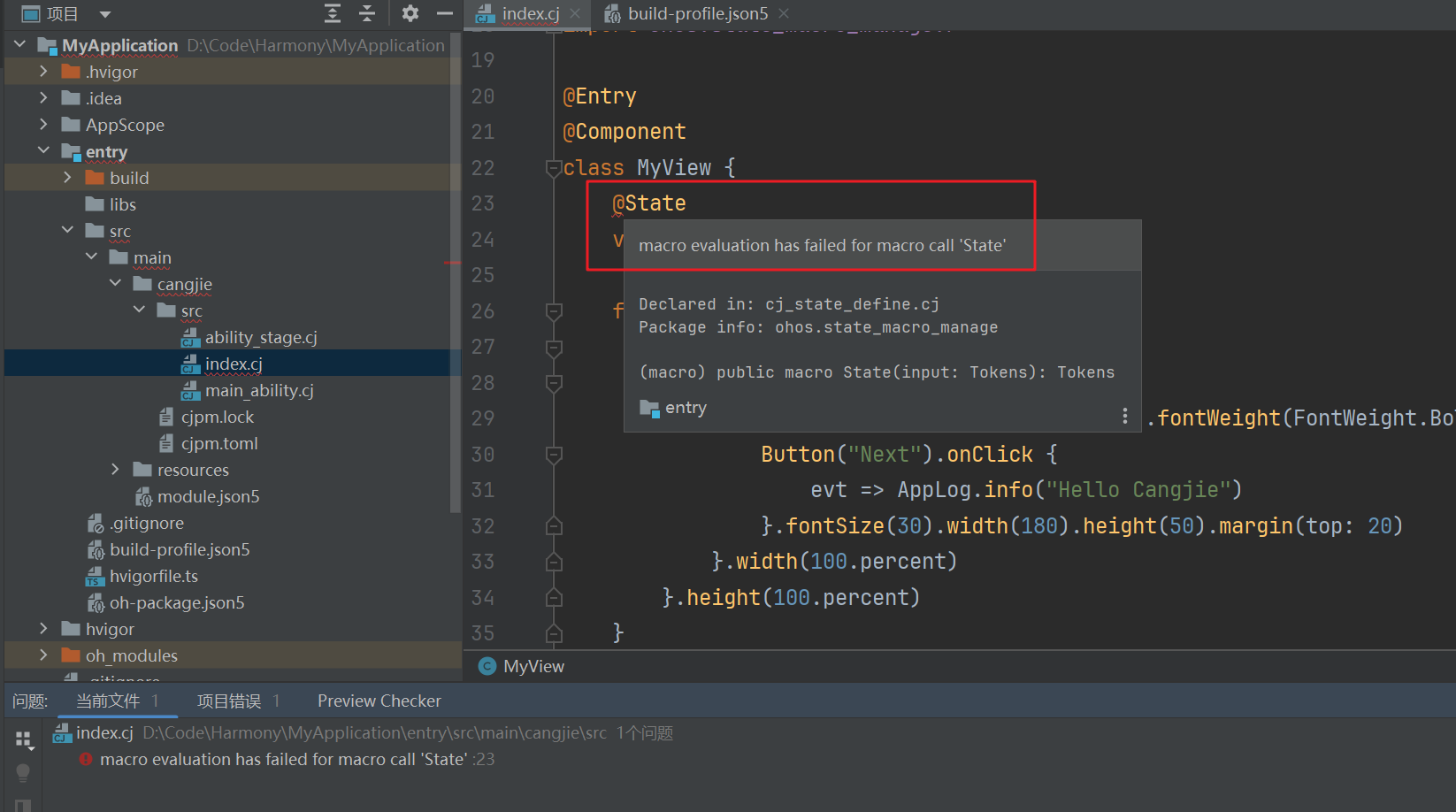Toggle code folding at line 26

554,311
